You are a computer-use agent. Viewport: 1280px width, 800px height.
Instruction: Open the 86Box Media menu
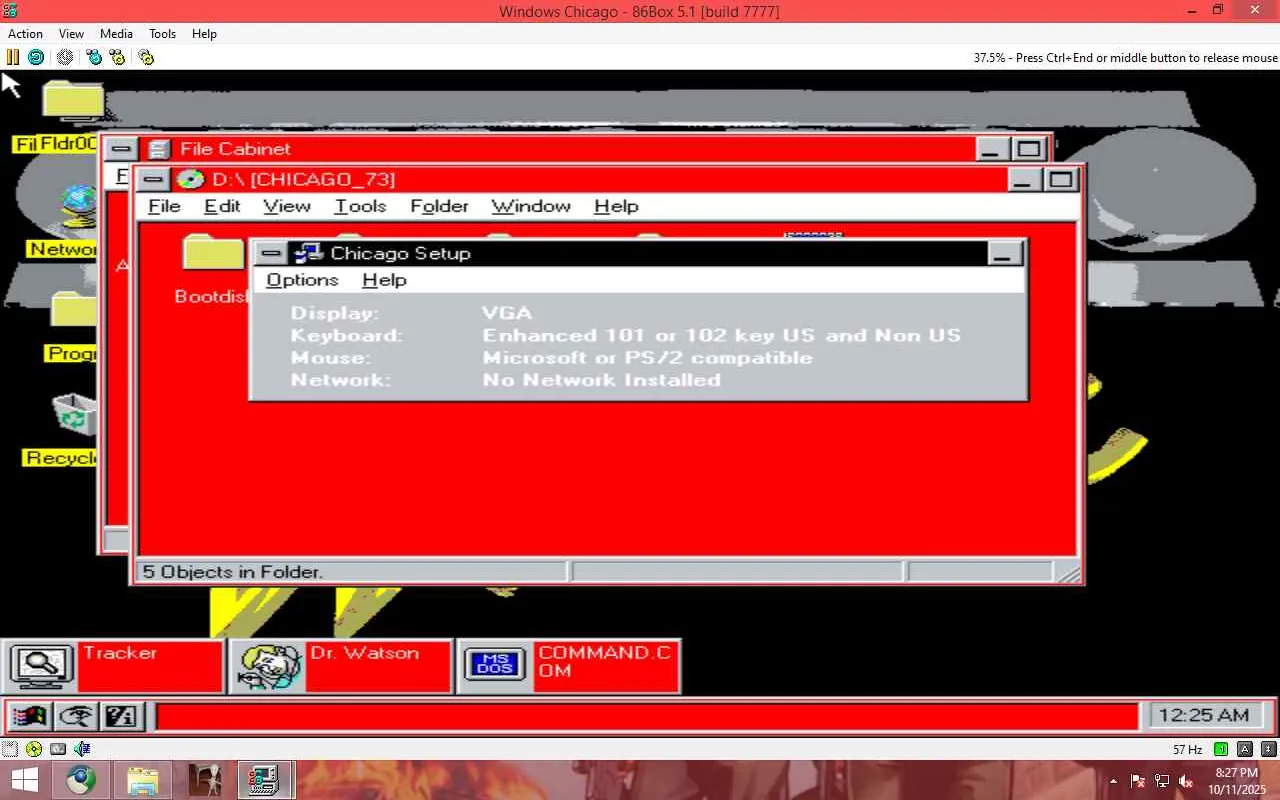point(116,33)
